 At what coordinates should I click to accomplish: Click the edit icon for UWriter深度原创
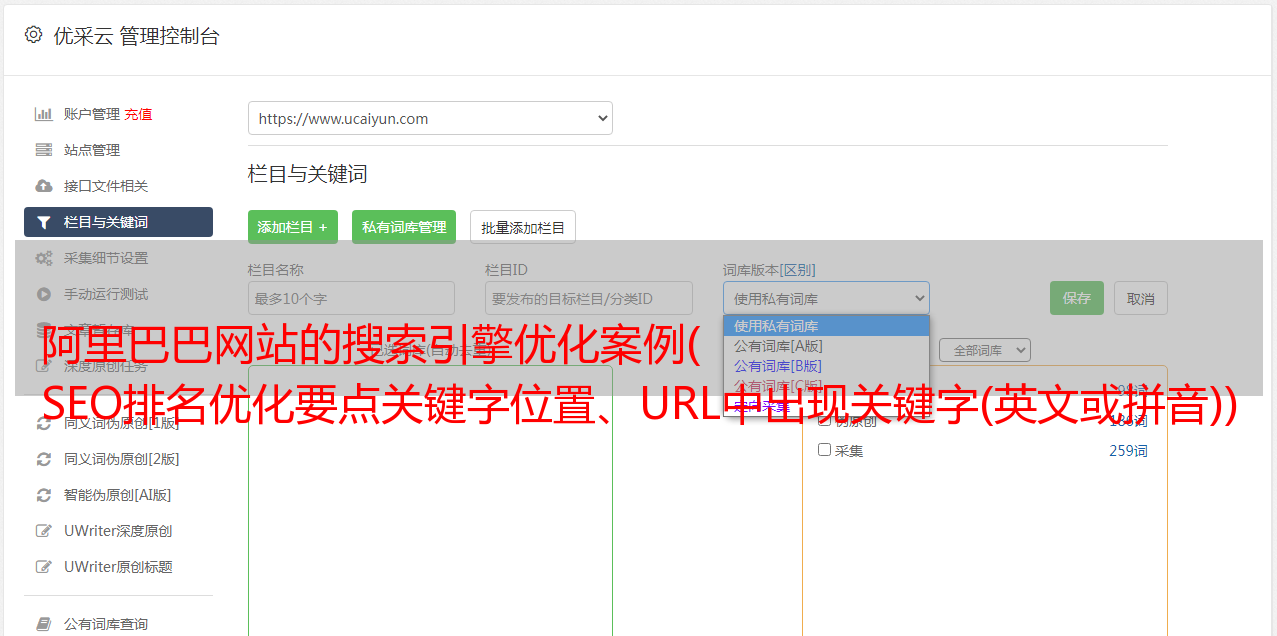tap(44, 531)
